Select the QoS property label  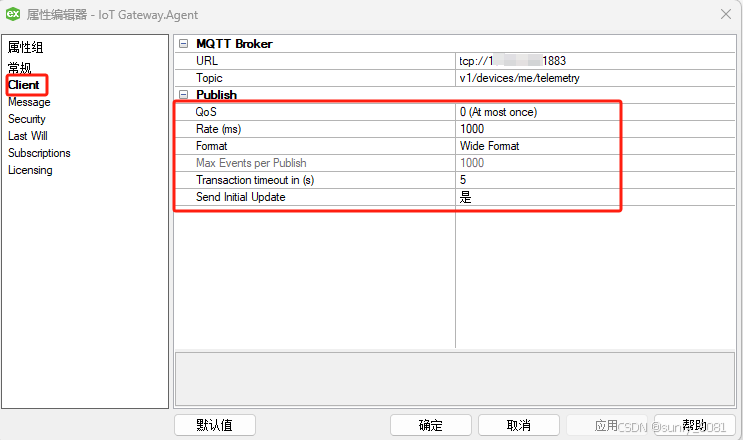tap(206, 112)
